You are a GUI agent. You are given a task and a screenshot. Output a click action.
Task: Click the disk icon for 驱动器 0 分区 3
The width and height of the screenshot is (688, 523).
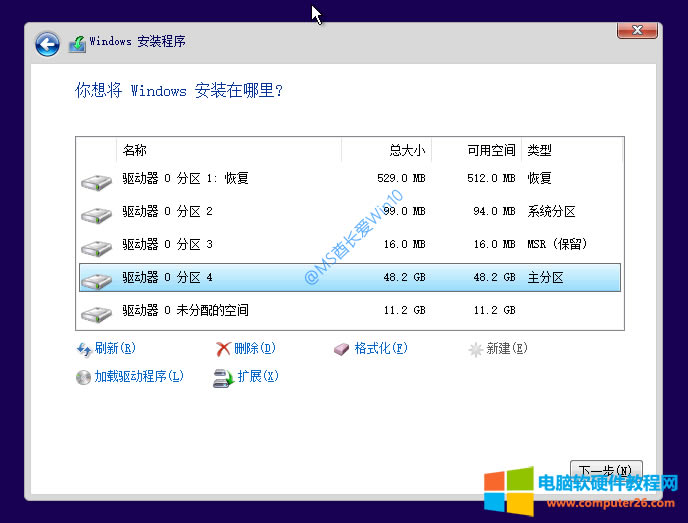[x=97, y=248]
